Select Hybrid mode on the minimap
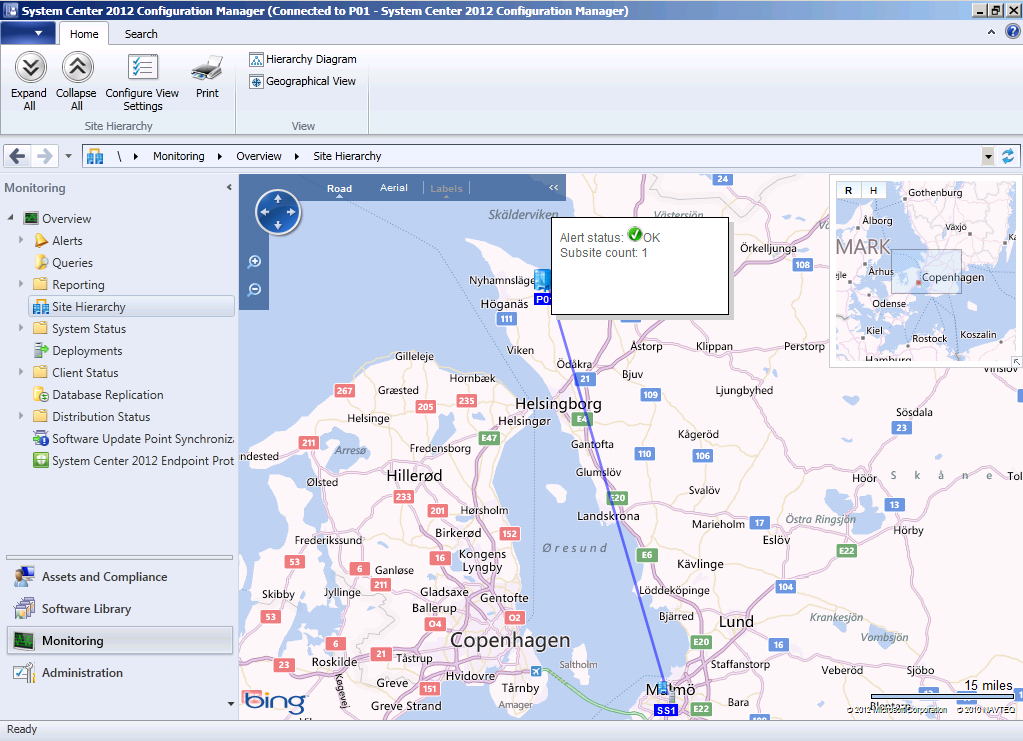This screenshot has width=1023, height=741. tap(873, 190)
